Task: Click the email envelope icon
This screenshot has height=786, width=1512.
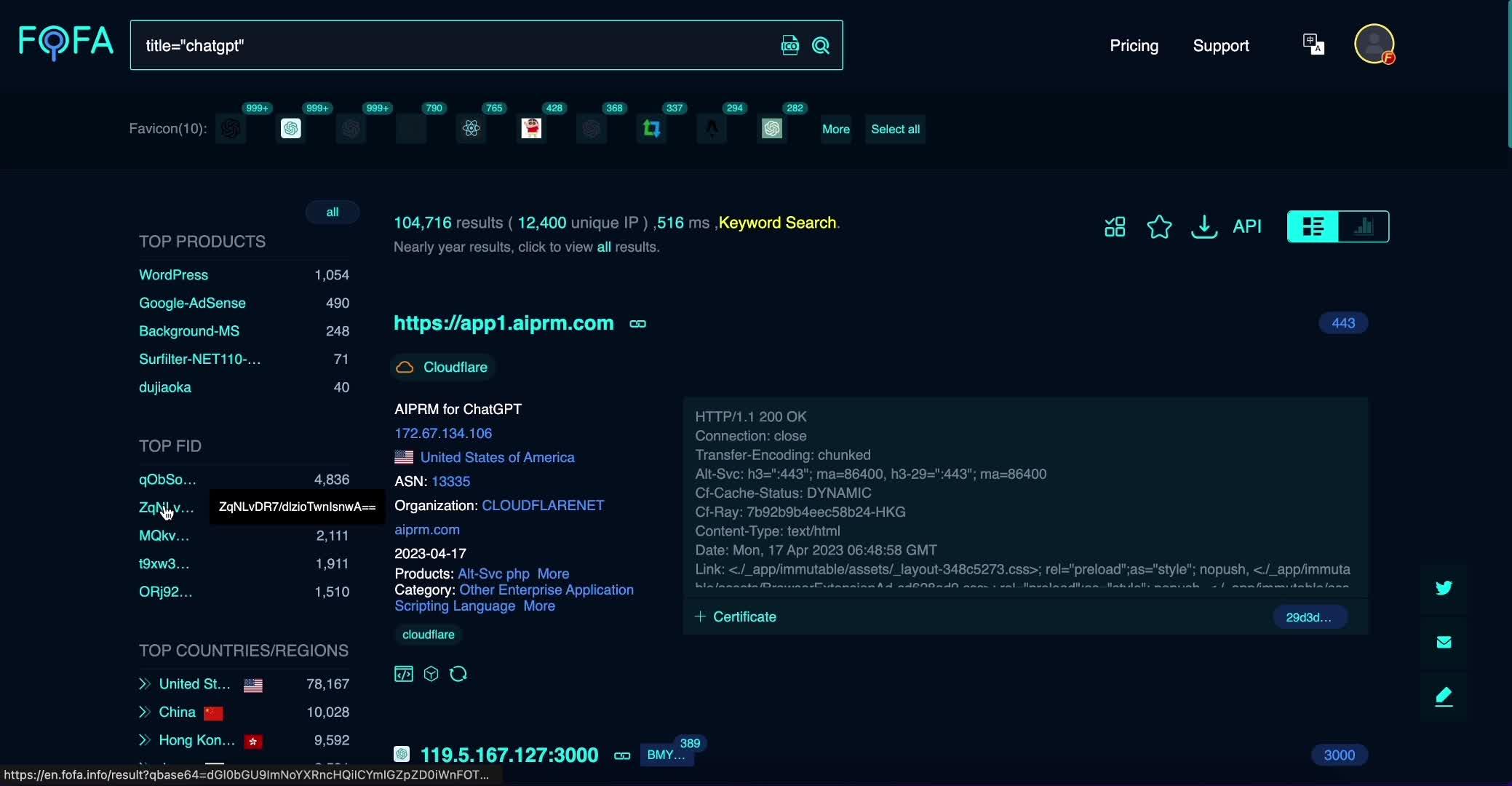Action: [x=1444, y=642]
